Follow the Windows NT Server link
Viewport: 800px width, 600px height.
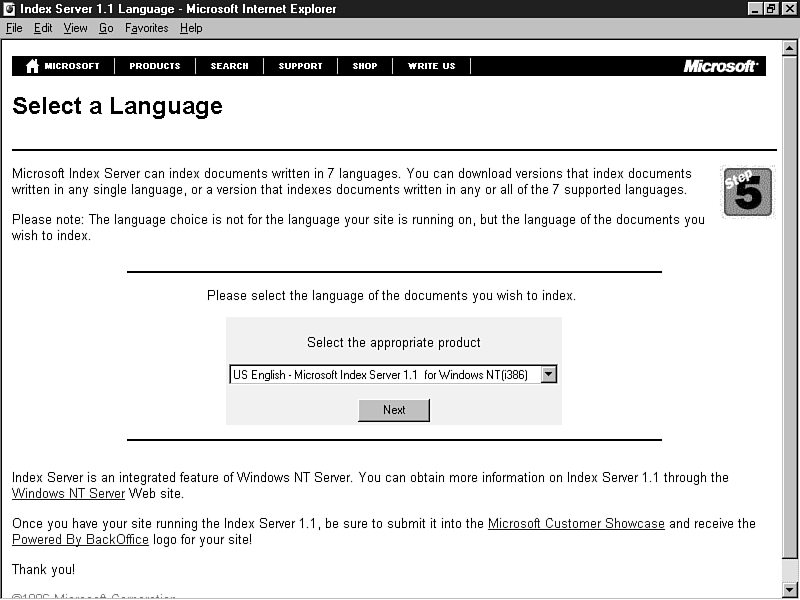pos(68,493)
